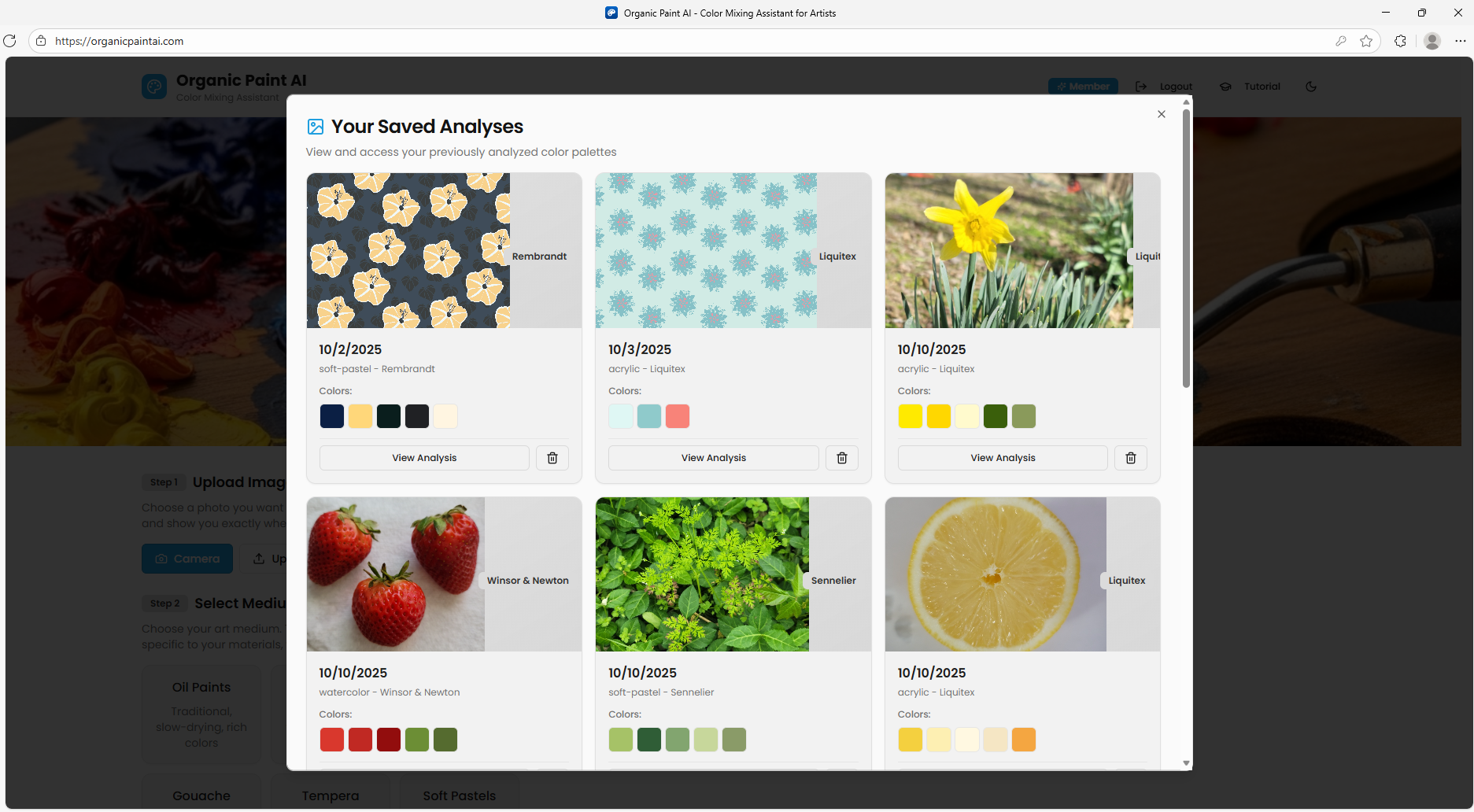
Task: Delete the teal floral pattern analysis
Action: click(x=841, y=457)
